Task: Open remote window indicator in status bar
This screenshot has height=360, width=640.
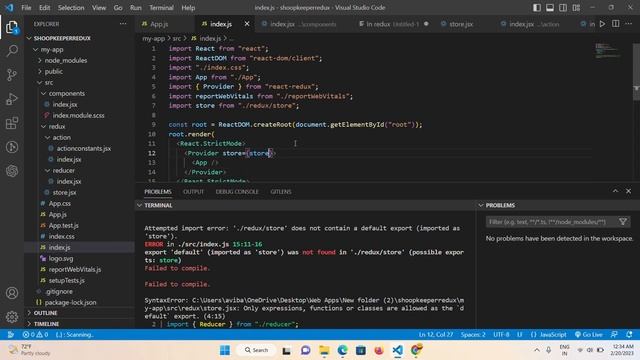Action: click(x=11, y=334)
